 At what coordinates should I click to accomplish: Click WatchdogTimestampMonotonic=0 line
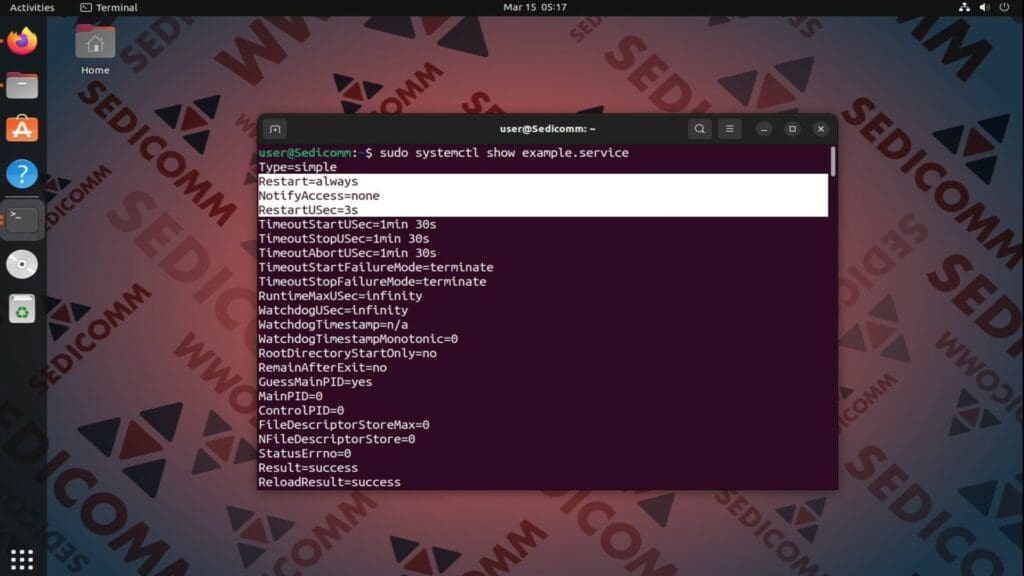coord(358,339)
